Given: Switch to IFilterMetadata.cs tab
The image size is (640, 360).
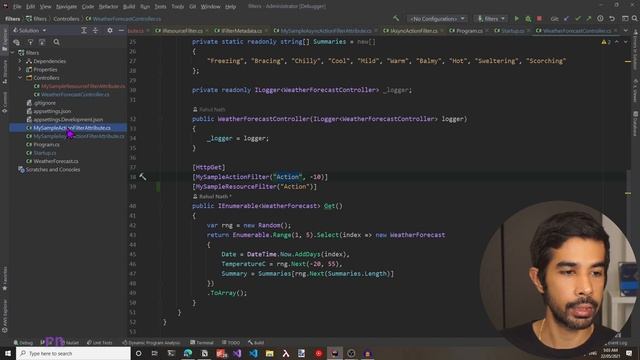Looking at the screenshot, I should point(241,31).
